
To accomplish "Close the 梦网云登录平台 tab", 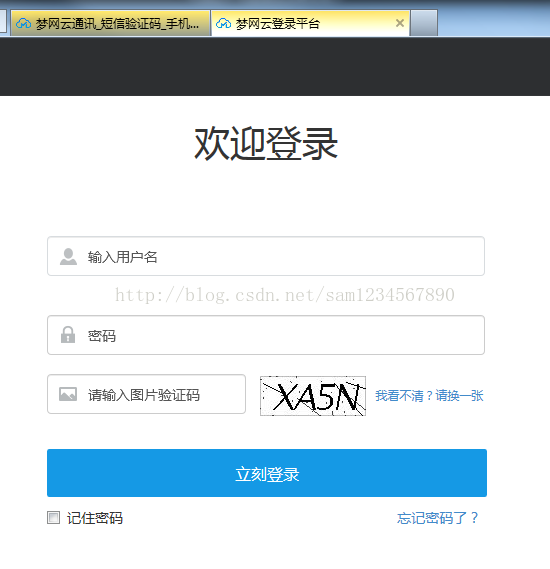I will coord(400,23).
